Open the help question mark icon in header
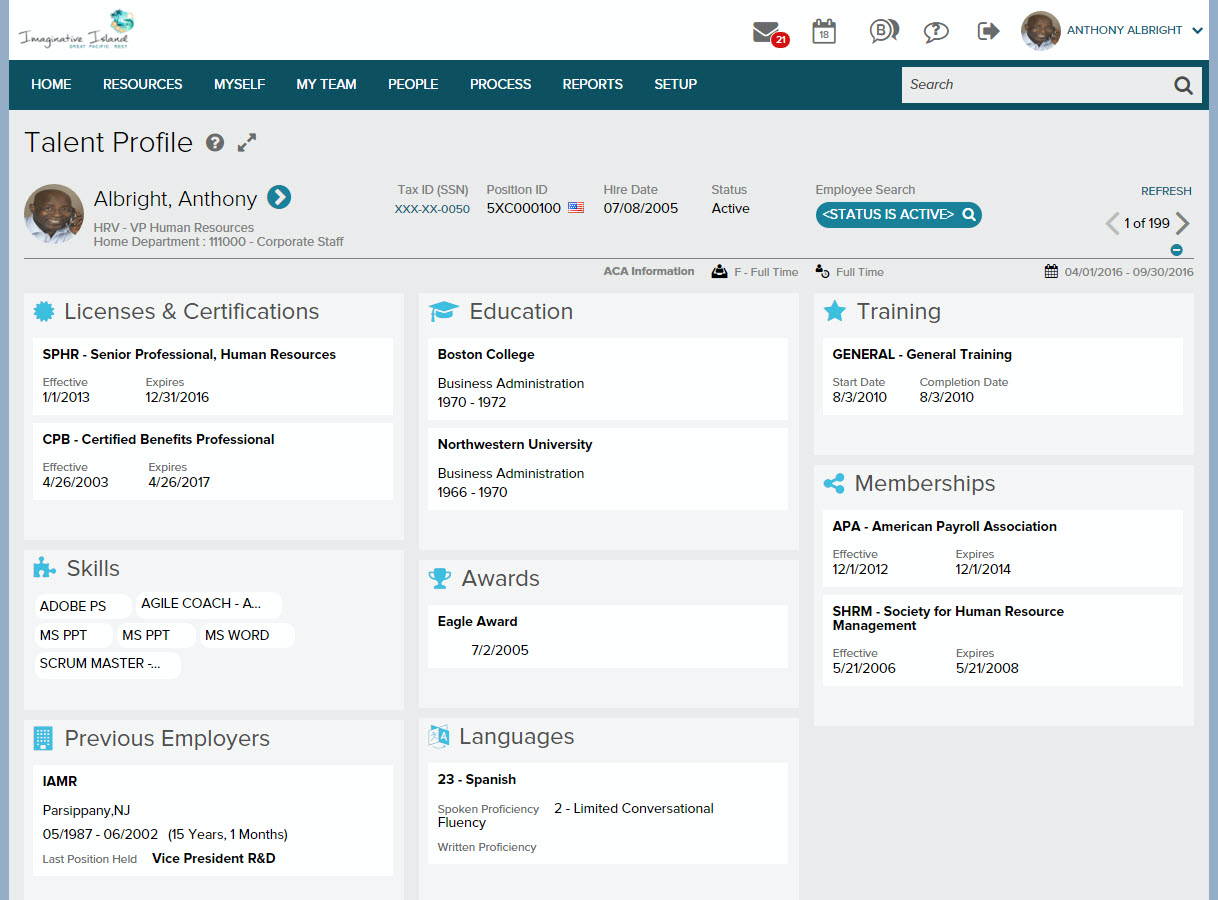This screenshot has width=1218, height=900. 936,30
